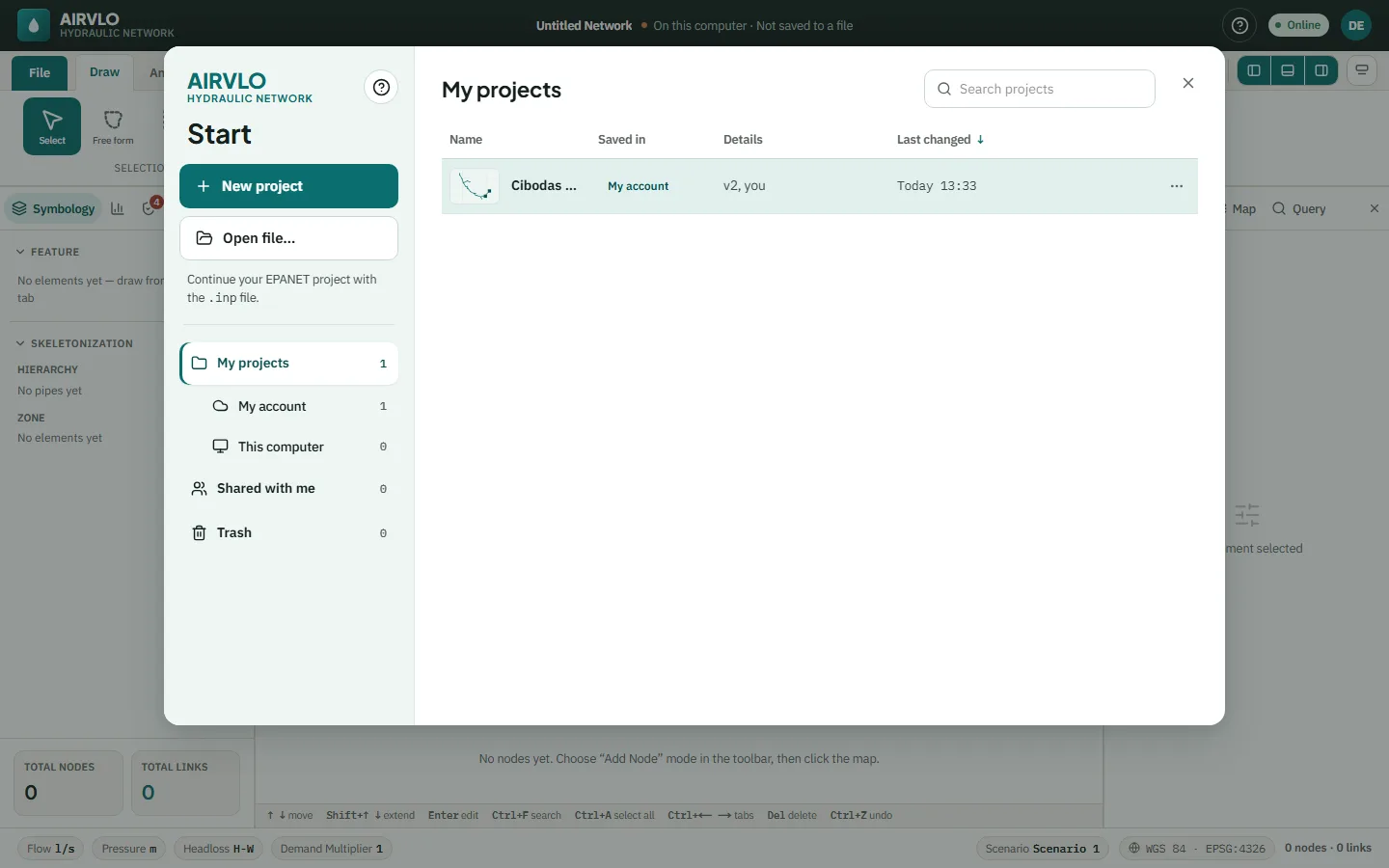Open Shared with me list
Screen dimensions: 1389x868
pos(288,489)
